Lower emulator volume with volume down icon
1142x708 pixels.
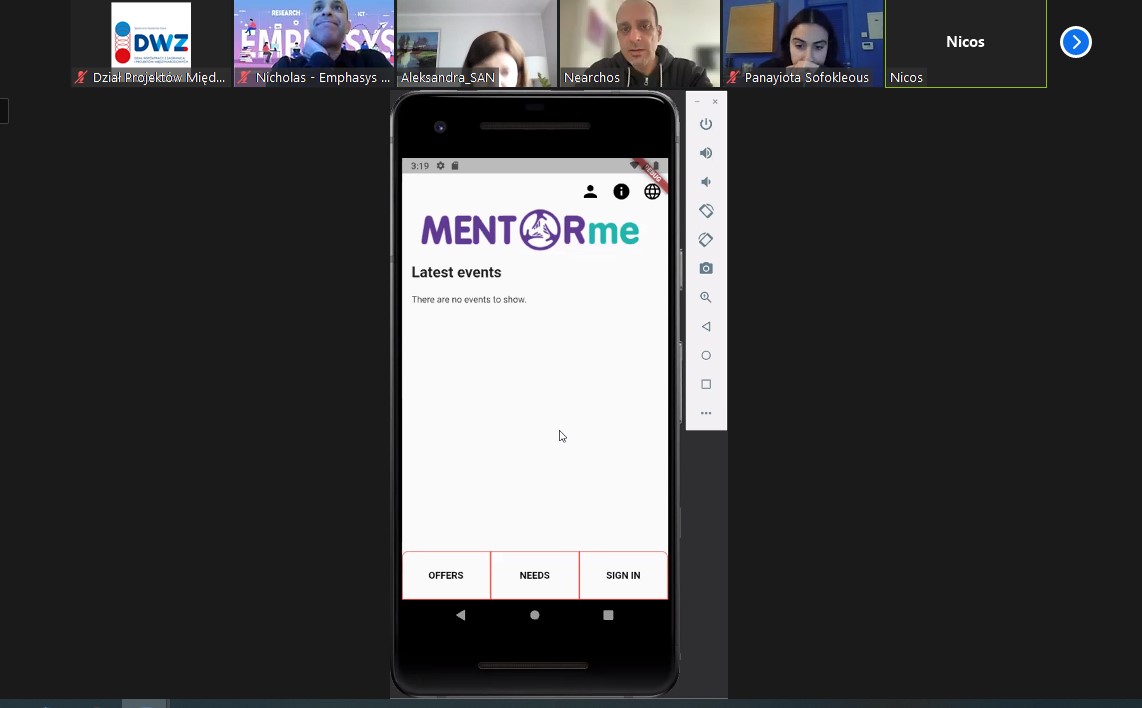pyautogui.click(x=706, y=182)
